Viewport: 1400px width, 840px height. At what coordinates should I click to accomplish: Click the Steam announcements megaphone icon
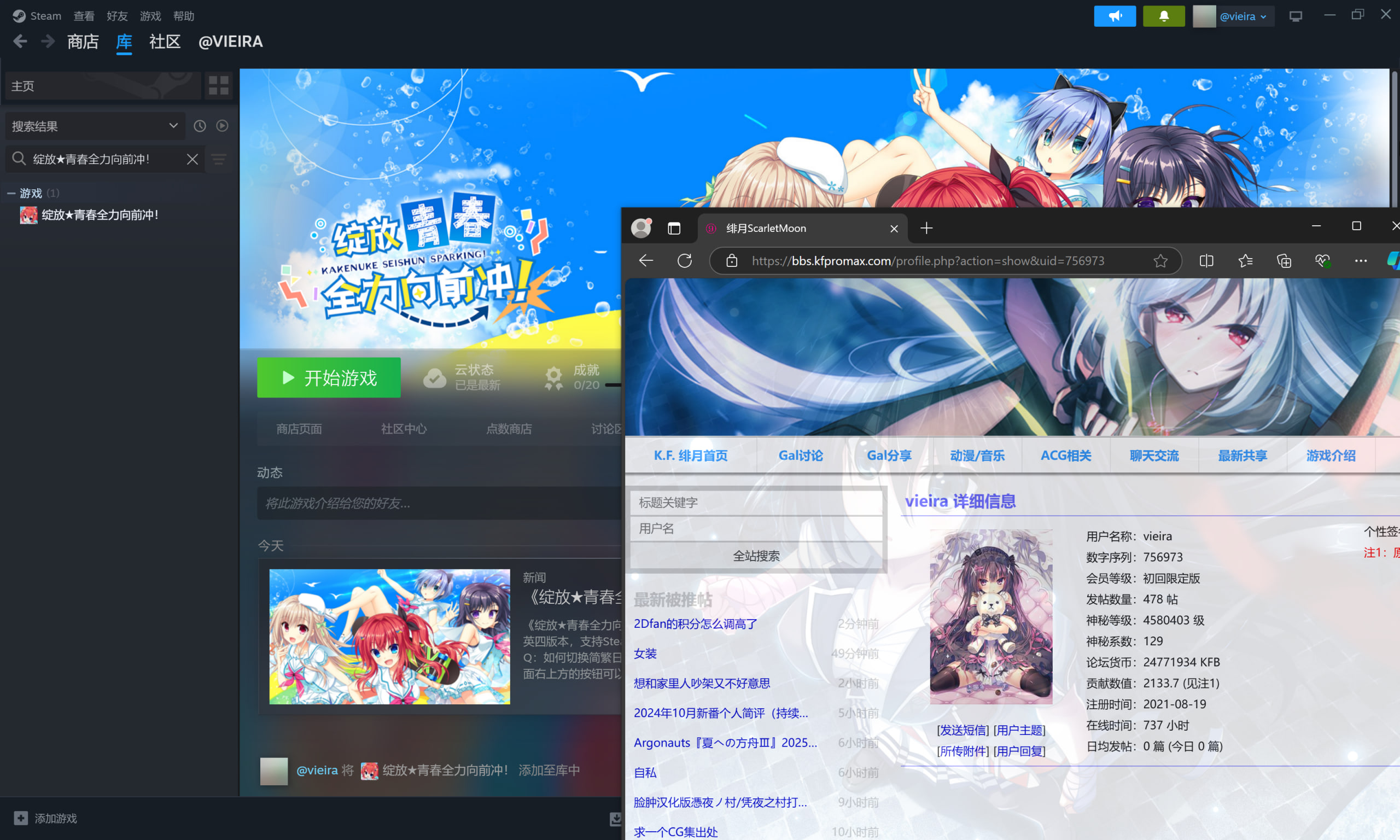1114,16
